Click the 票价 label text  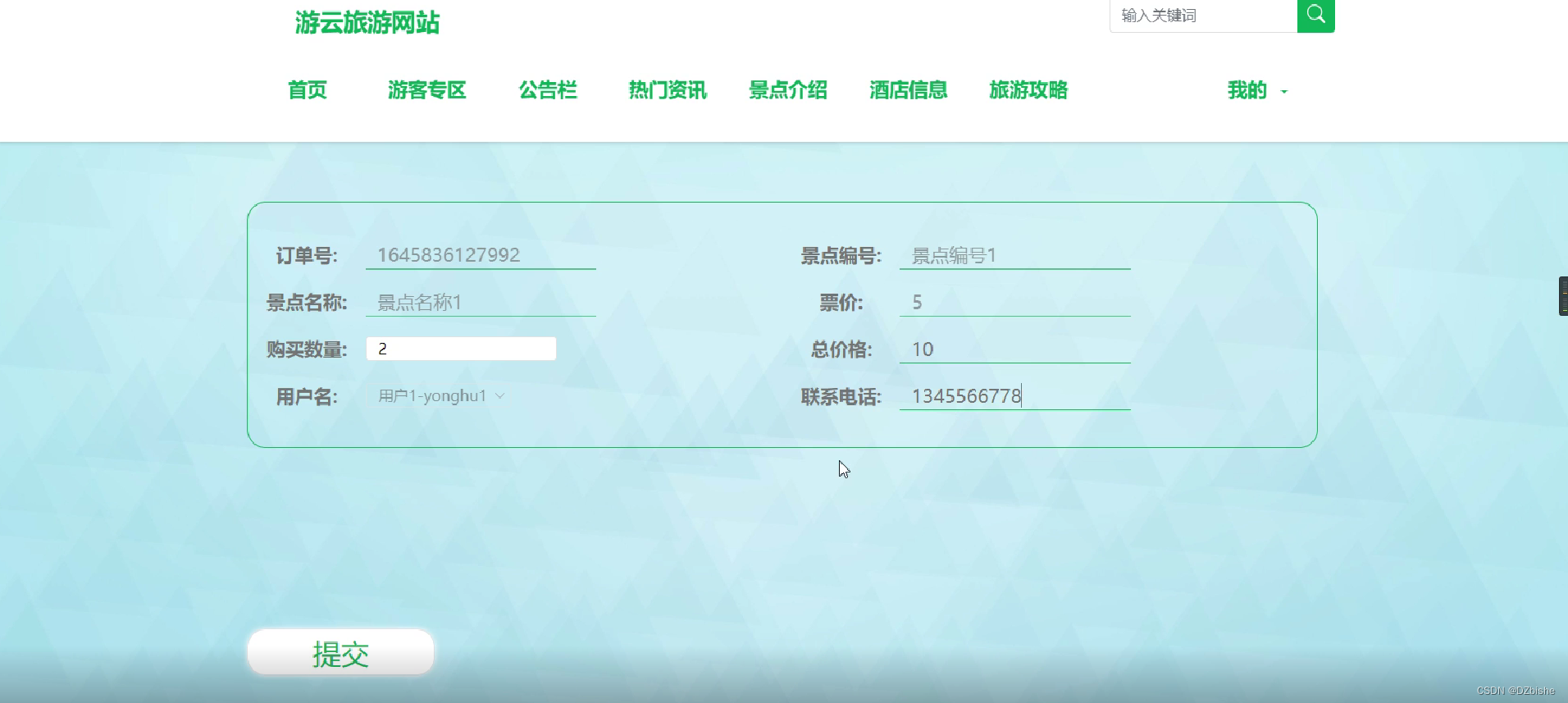pos(841,303)
